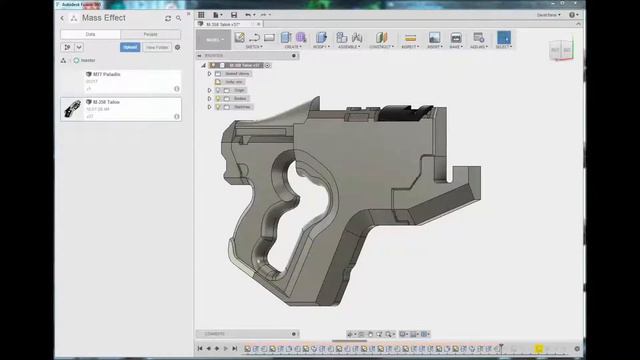
Task: Select the Press Pull modify icon
Action: coord(322,38)
